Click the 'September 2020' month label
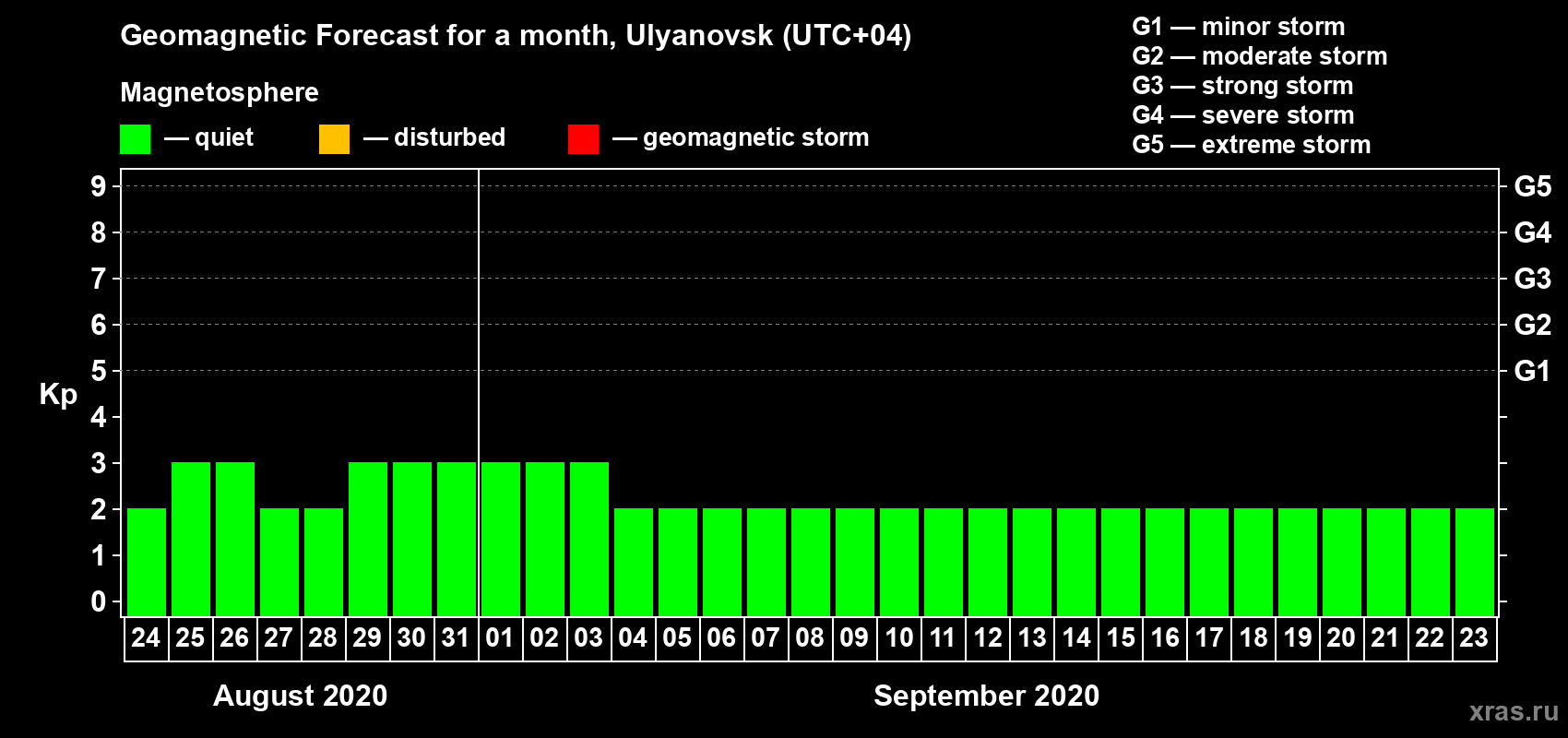Screen dimensions: 1568x738 coord(986,696)
